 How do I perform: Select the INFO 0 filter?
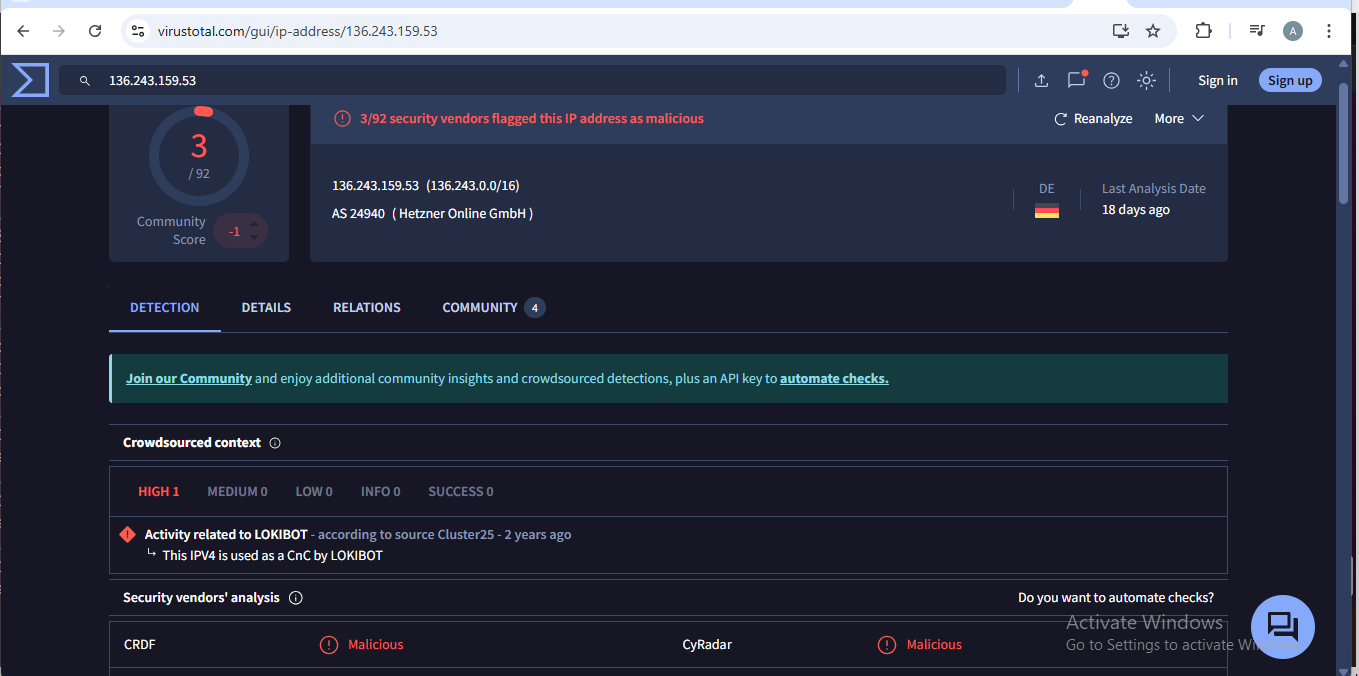381,492
